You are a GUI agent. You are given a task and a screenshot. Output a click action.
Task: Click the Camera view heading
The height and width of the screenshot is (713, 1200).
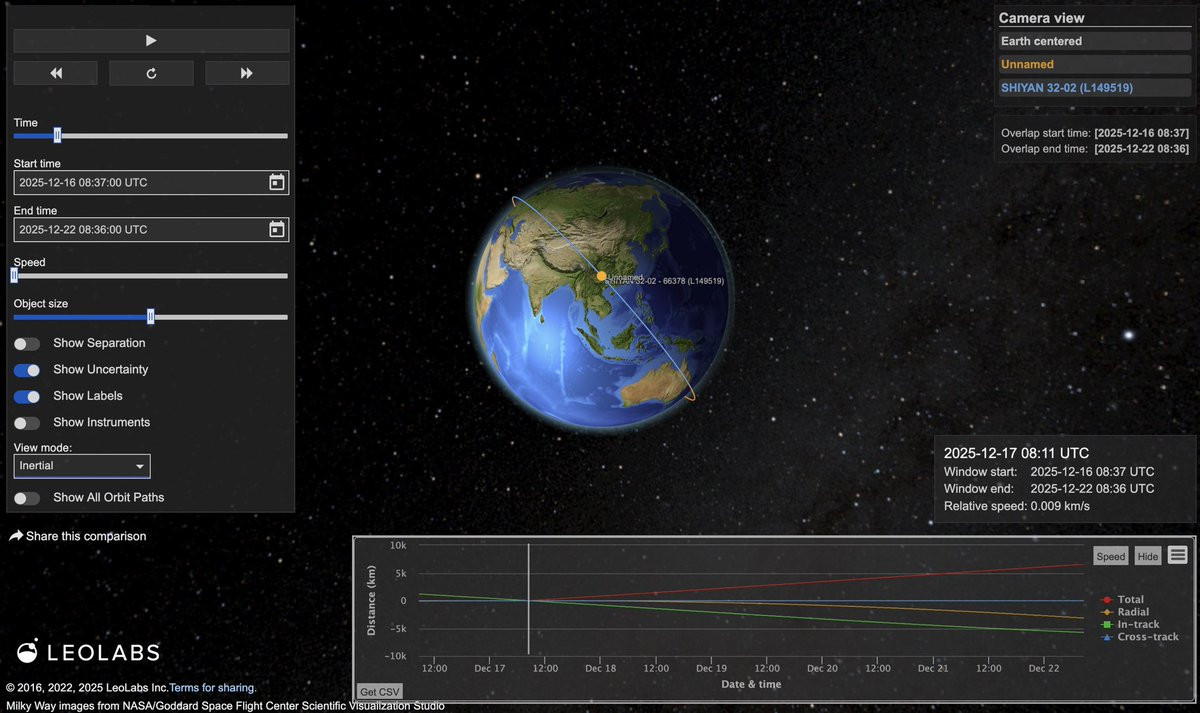point(1041,18)
